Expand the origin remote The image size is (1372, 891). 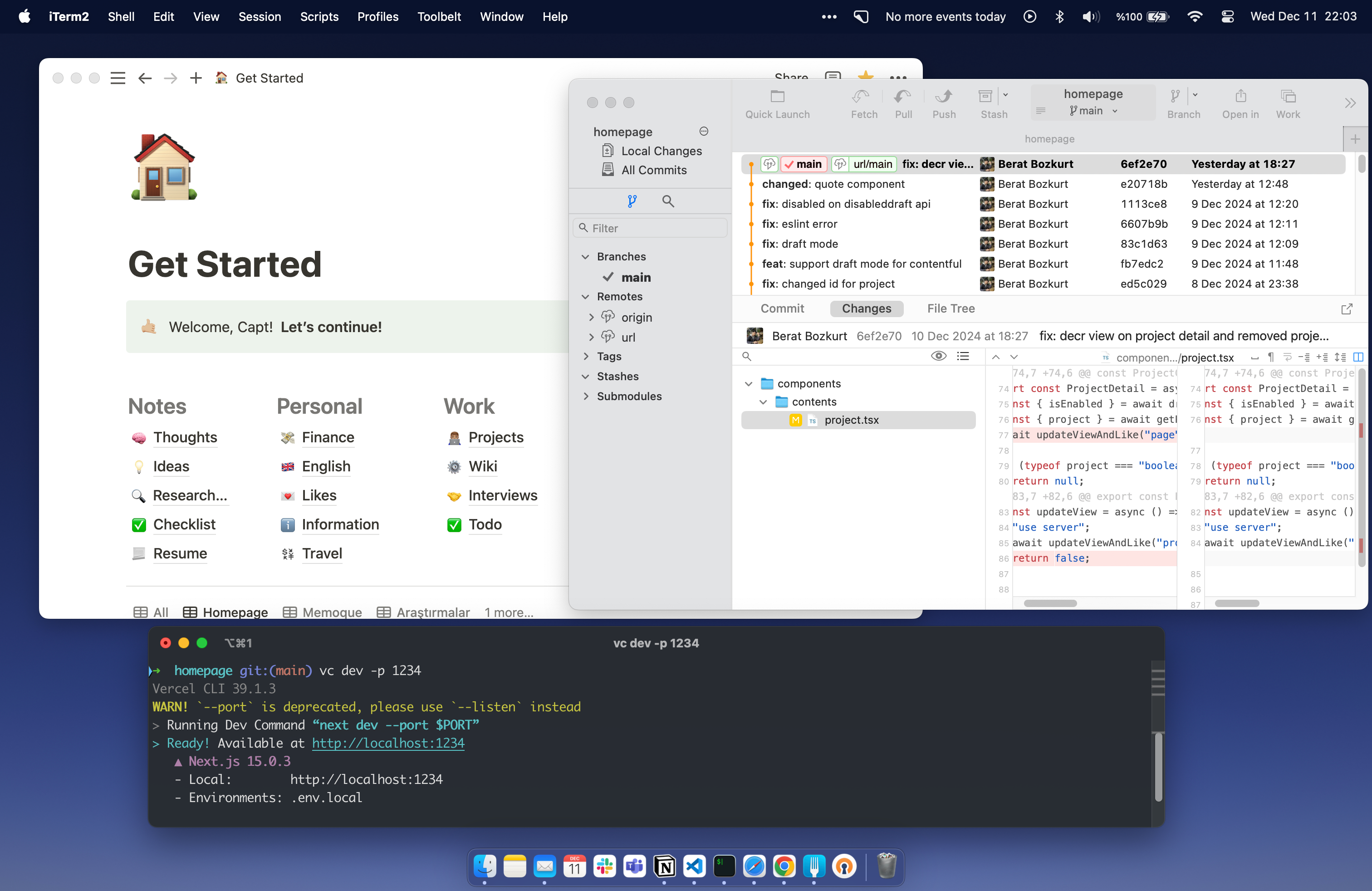coord(591,318)
